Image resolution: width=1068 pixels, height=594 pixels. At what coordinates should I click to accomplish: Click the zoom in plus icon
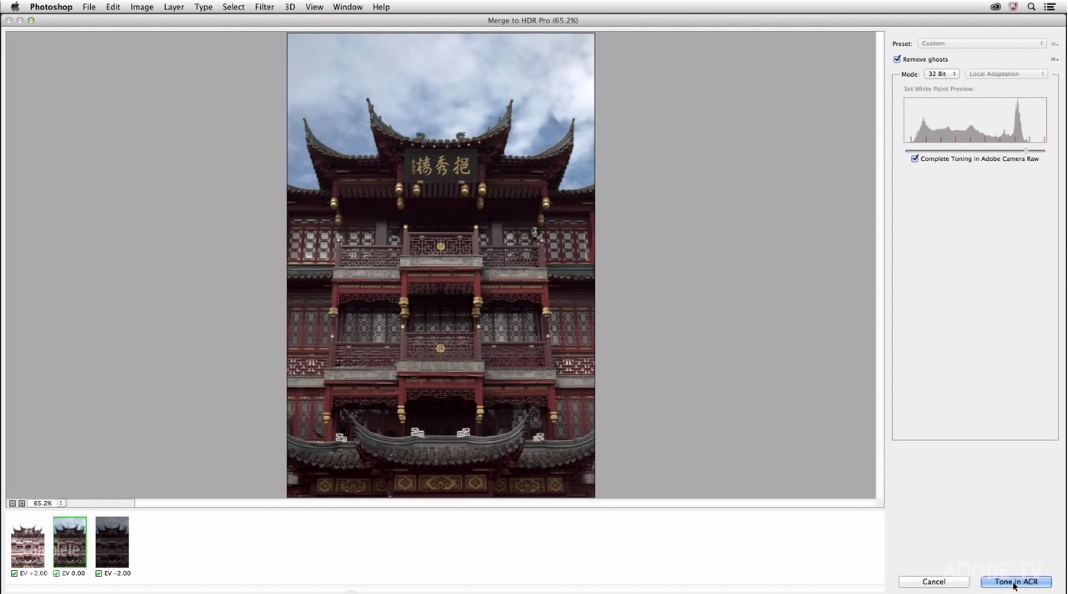tap(21, 503)
